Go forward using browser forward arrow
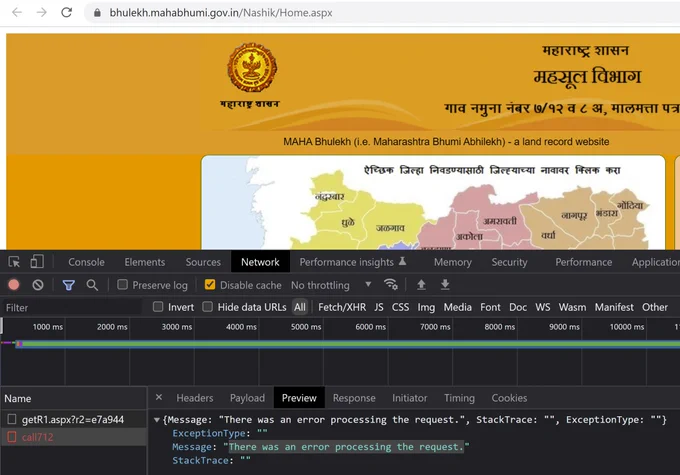680x475 pixels. pyautogui.click(x=42, y=12)
